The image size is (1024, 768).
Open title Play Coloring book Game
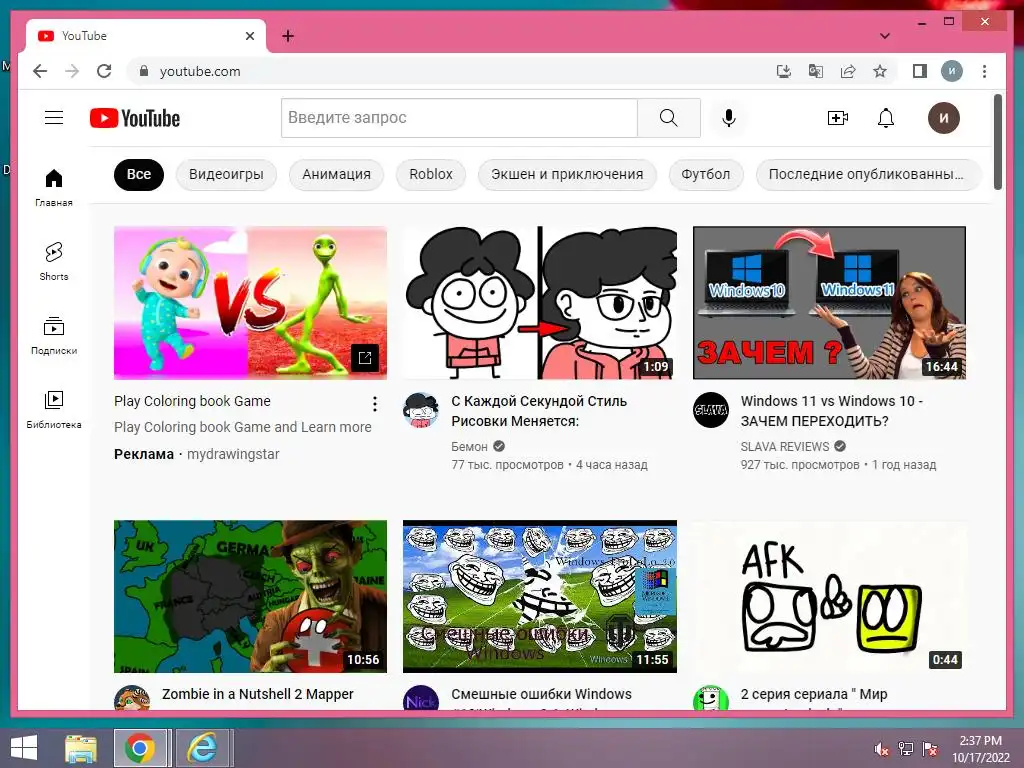coord(192,401)
